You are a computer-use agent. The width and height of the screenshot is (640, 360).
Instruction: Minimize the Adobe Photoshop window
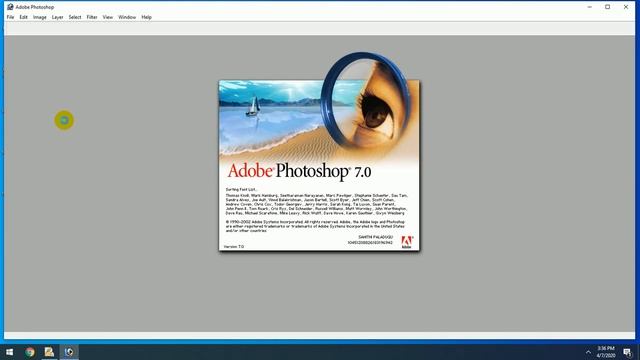coord(589,7)
